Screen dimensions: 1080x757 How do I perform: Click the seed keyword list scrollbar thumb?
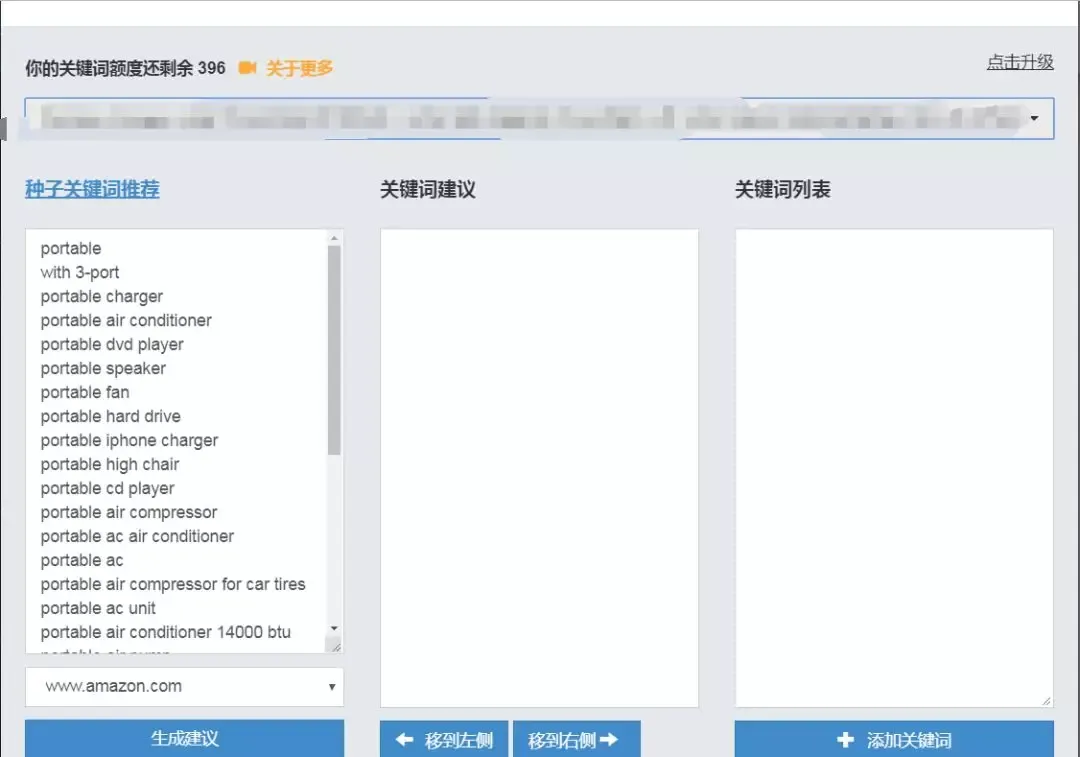pos(334,350)
